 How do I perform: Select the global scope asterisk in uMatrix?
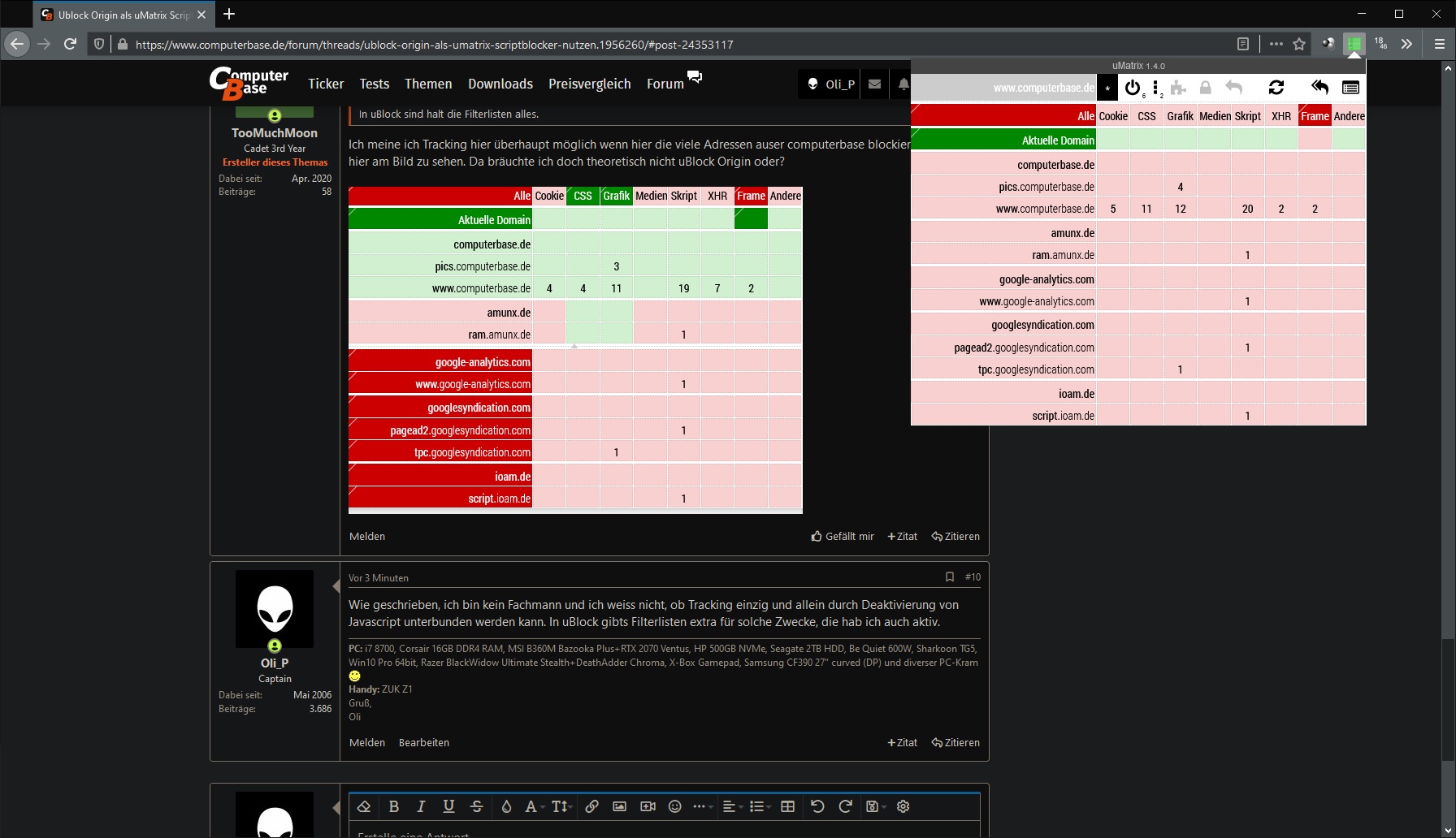coord(1107,88)
